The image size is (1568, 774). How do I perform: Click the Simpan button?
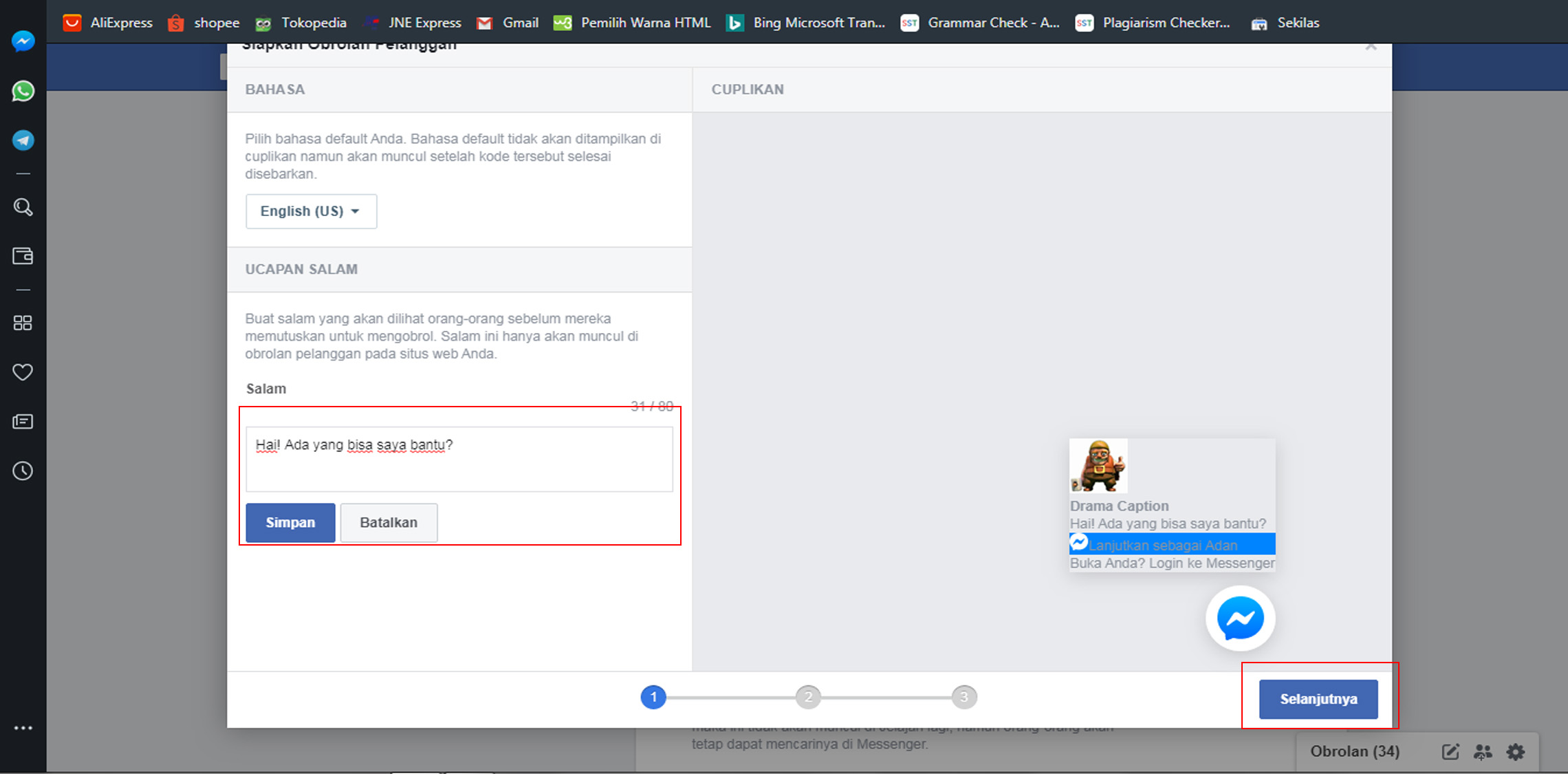290,523
